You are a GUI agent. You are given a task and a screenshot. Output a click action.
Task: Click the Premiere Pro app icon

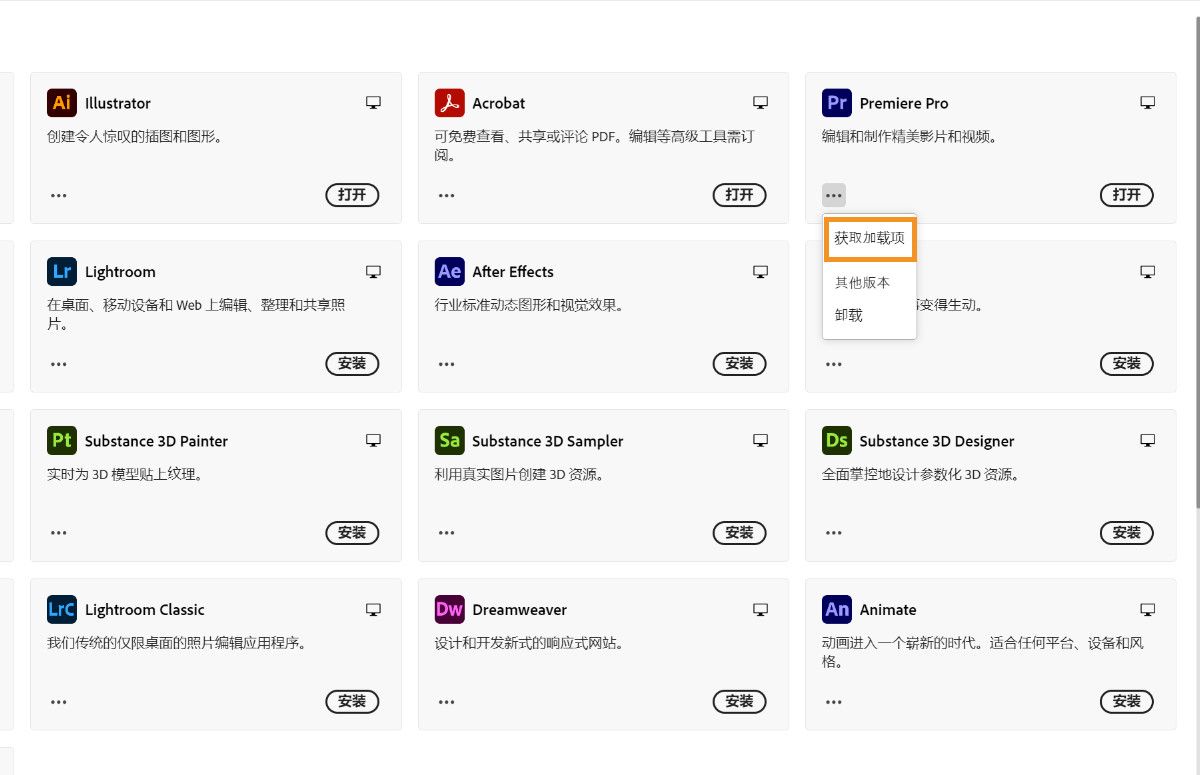coord(836,103)
